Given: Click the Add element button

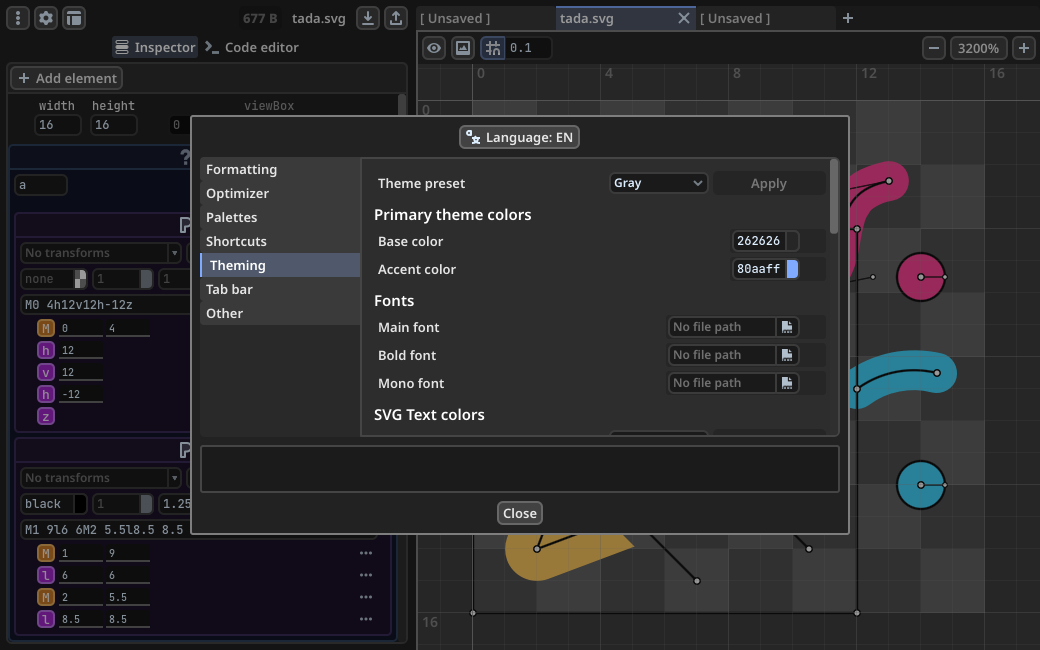Looking at the screenshot, I should (x=66, y=78).
